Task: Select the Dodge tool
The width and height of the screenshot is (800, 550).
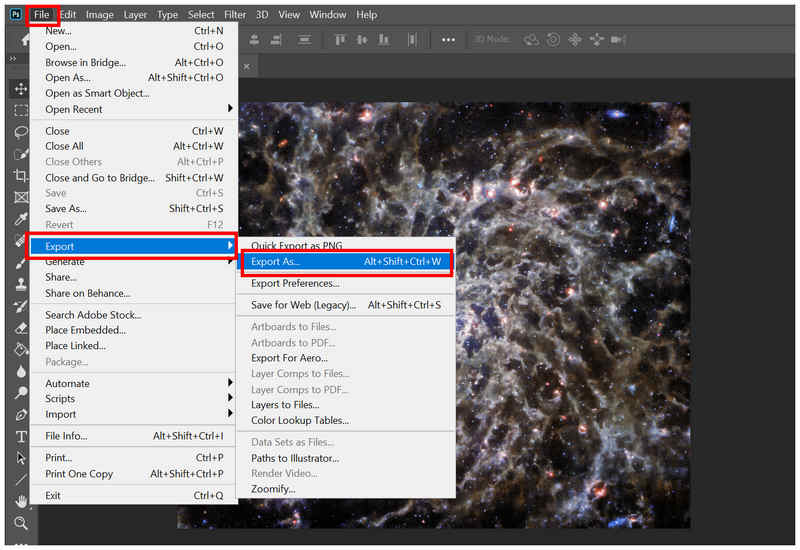Action: [x=20, y=392]
